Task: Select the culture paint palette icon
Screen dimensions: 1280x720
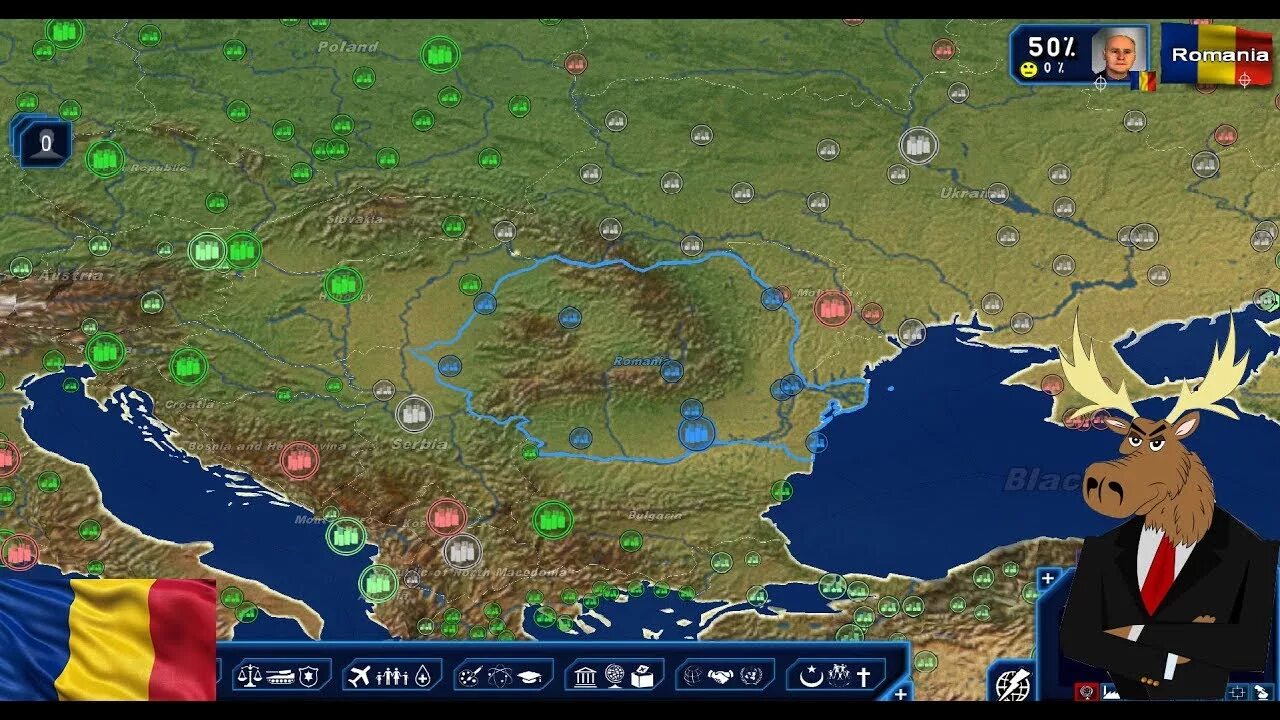Action: pyautogui.click(x=468, y=678)
